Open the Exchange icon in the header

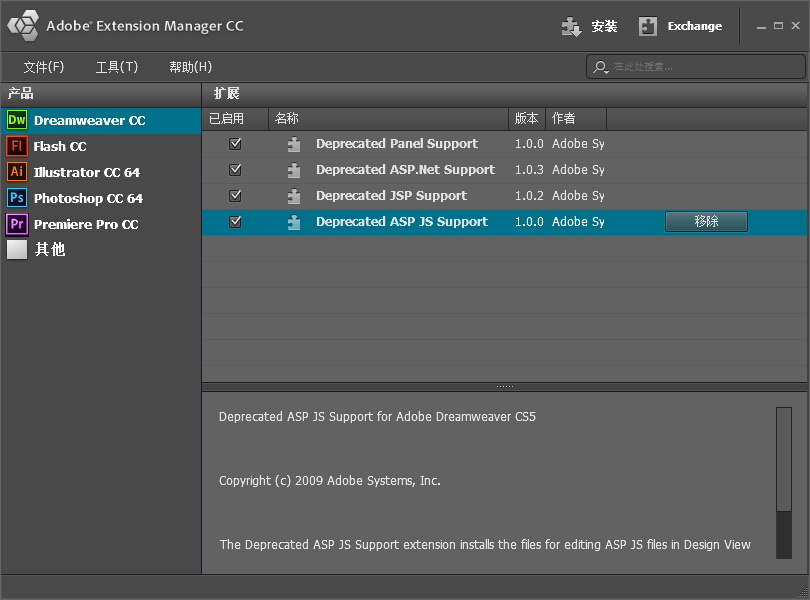tap(648, 26)
